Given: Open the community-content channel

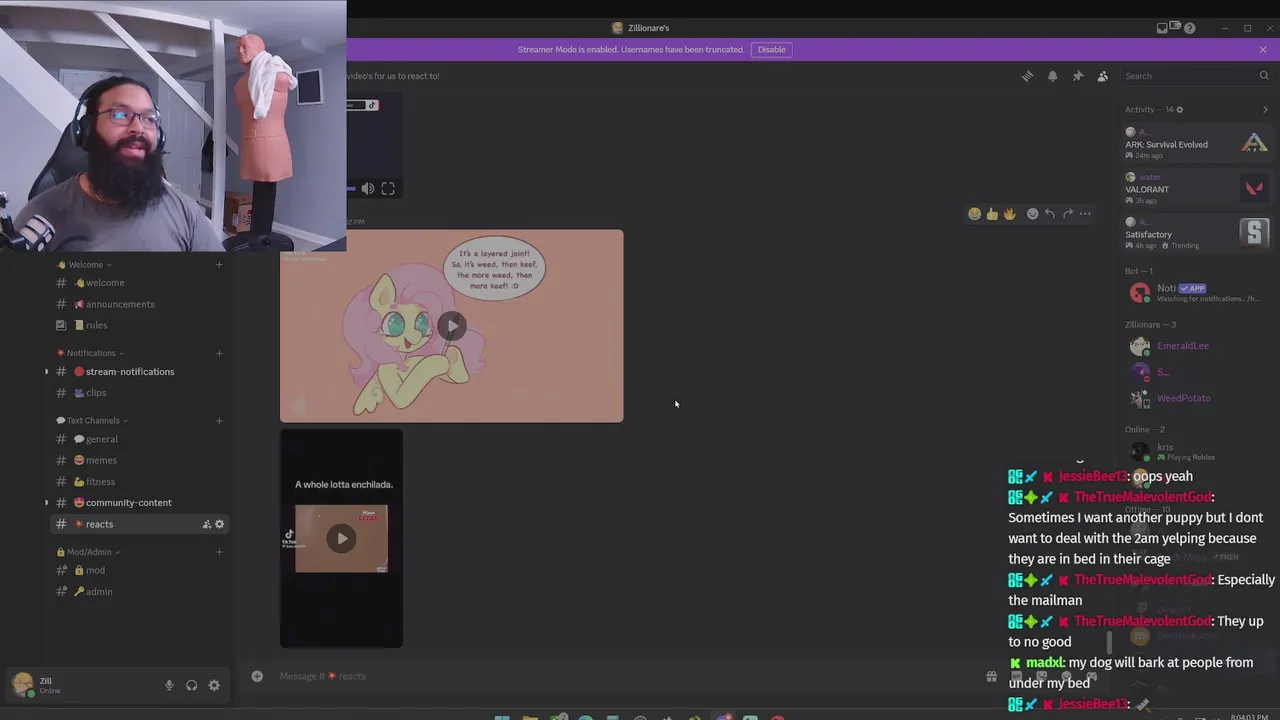Looking at the screenshot, I should tap(140, 503).
